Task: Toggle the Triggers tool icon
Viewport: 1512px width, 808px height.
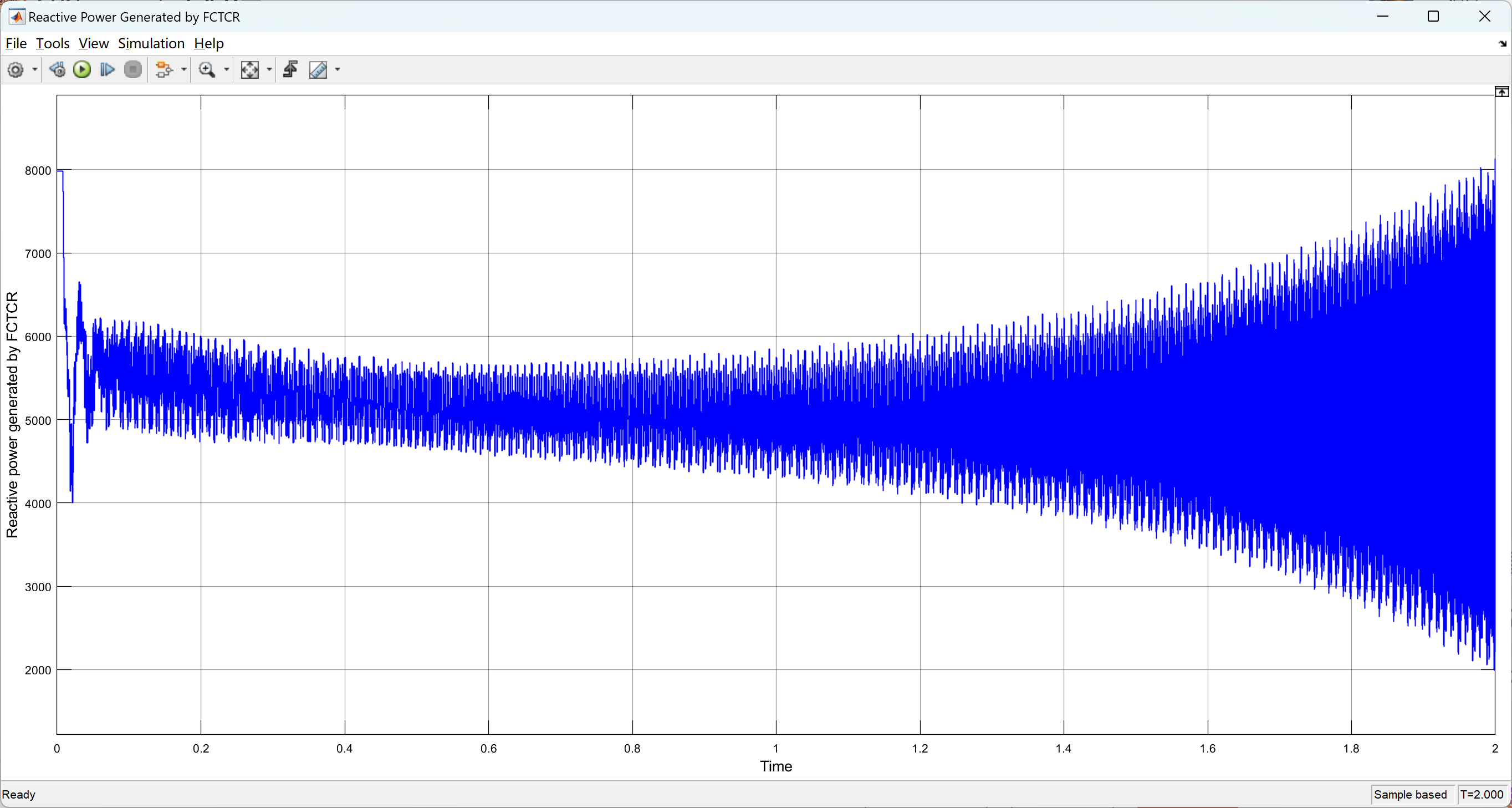Action: point(290,70)
